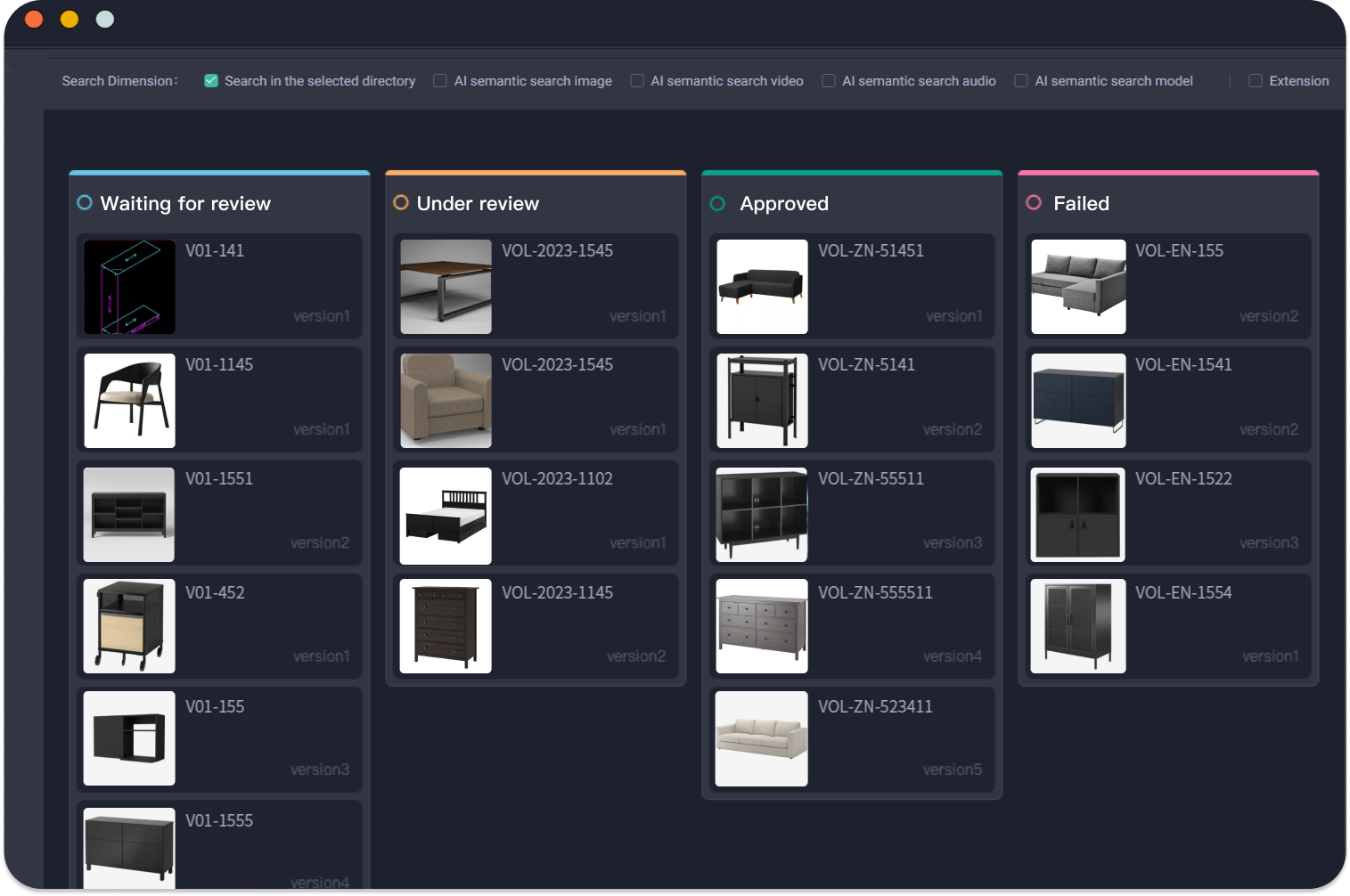Open V01-452 rolling cart thumbnail

point(129,626)
